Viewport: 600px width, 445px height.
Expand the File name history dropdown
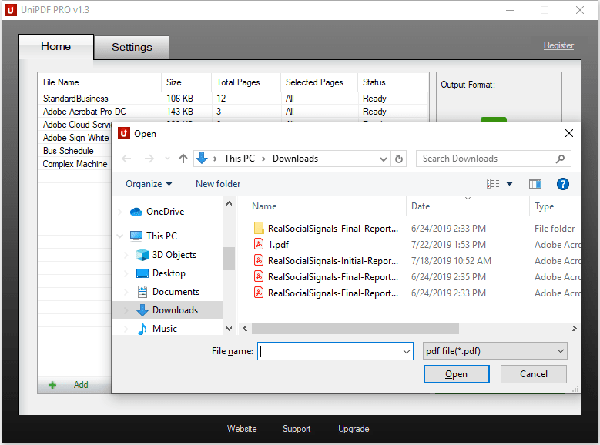407,351
